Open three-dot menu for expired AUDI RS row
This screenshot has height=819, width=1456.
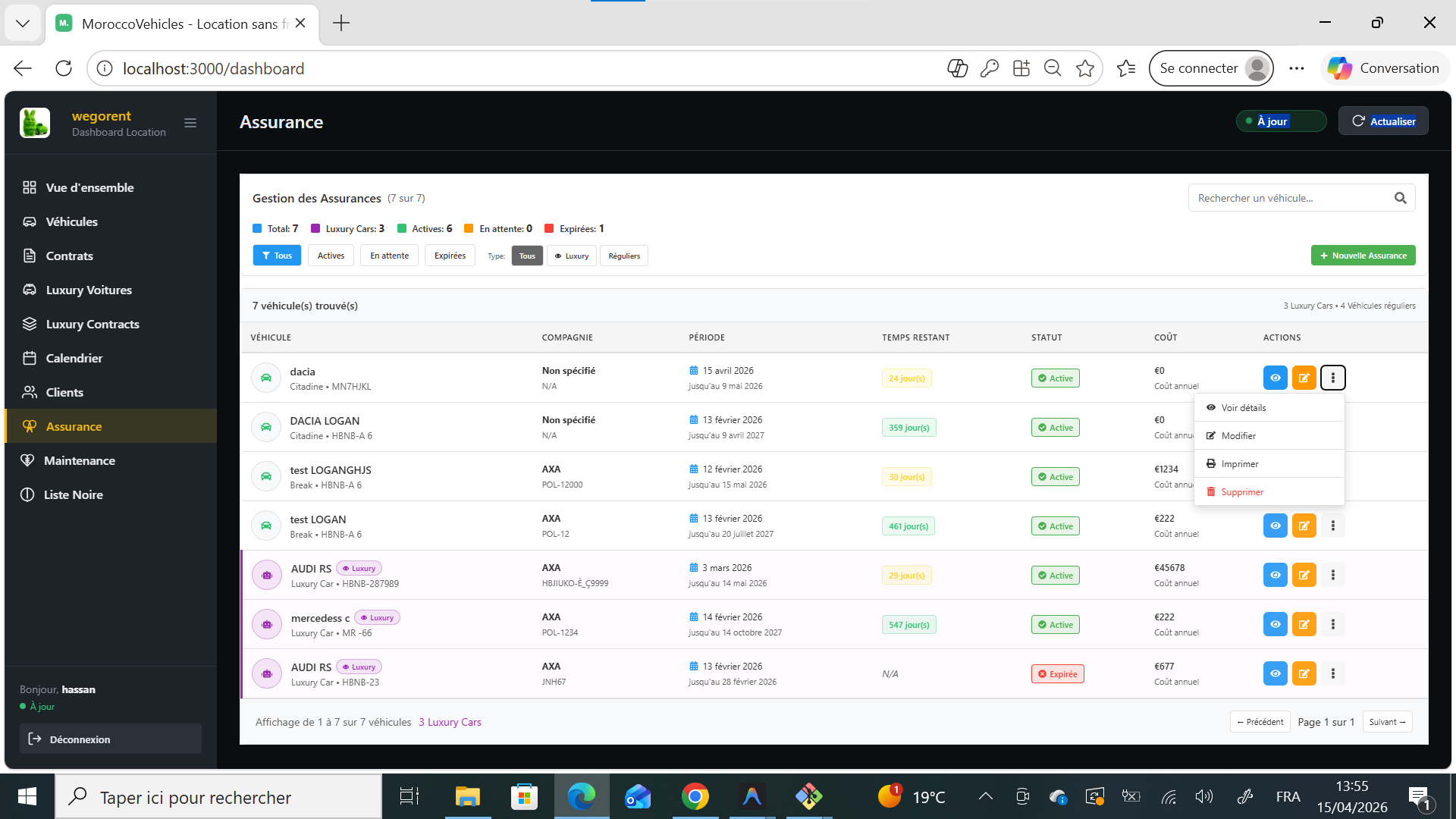[1332, 673]
